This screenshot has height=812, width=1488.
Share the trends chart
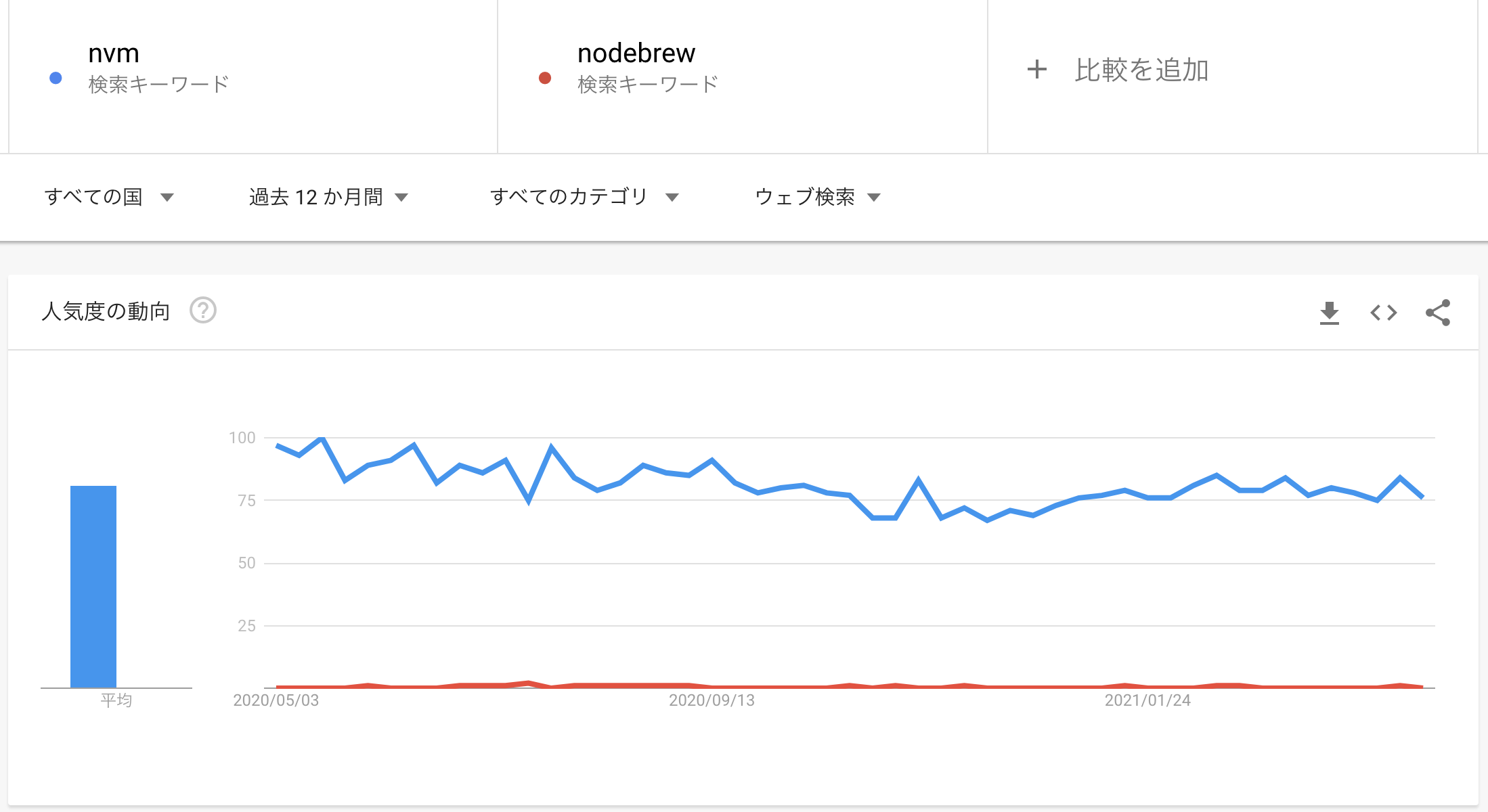[x=1438, y=312]
